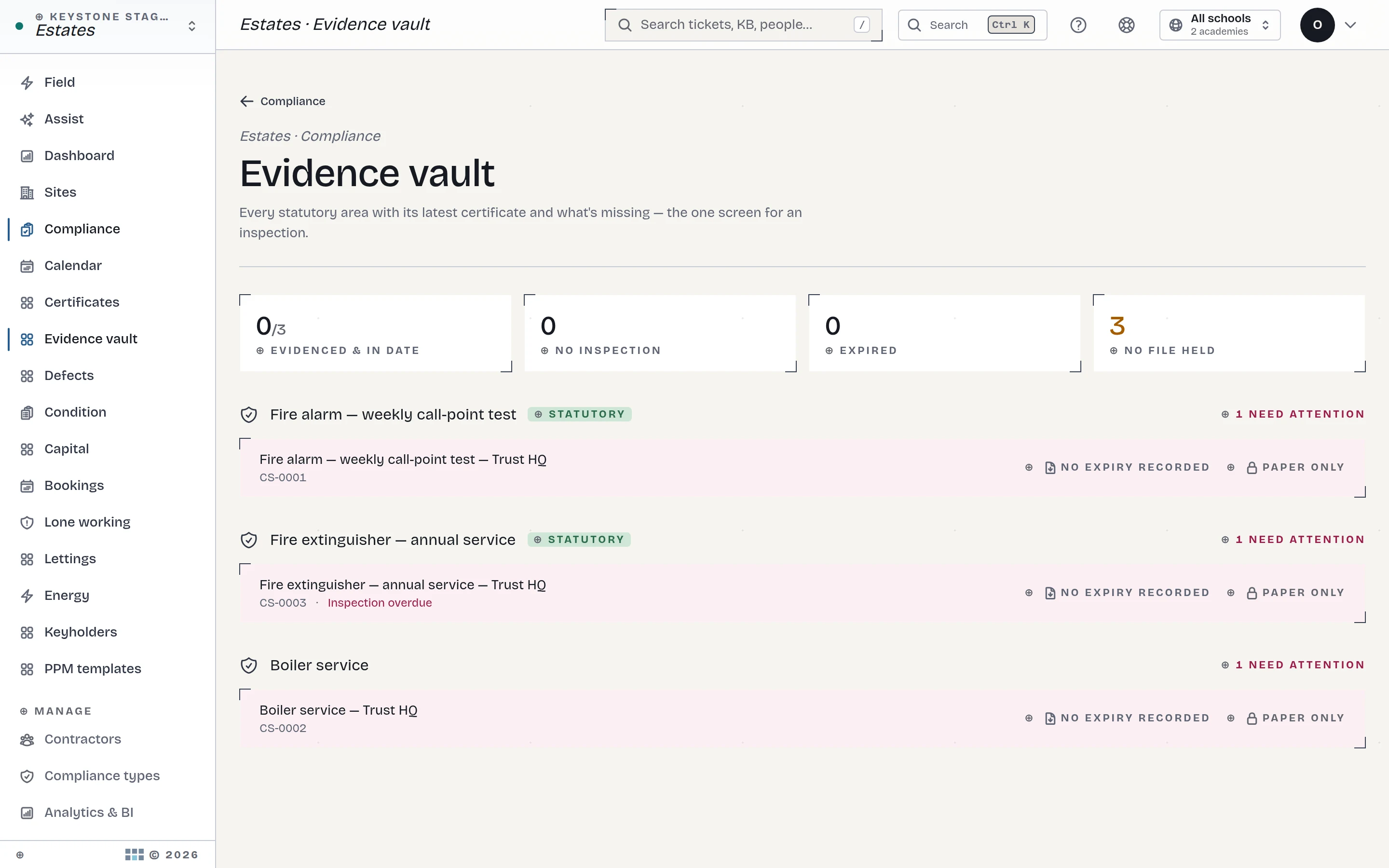Click the shield icon beside Fire extinguisher heading
Image resolution: width=1389 pixels, height=868 pixels.
248,540
